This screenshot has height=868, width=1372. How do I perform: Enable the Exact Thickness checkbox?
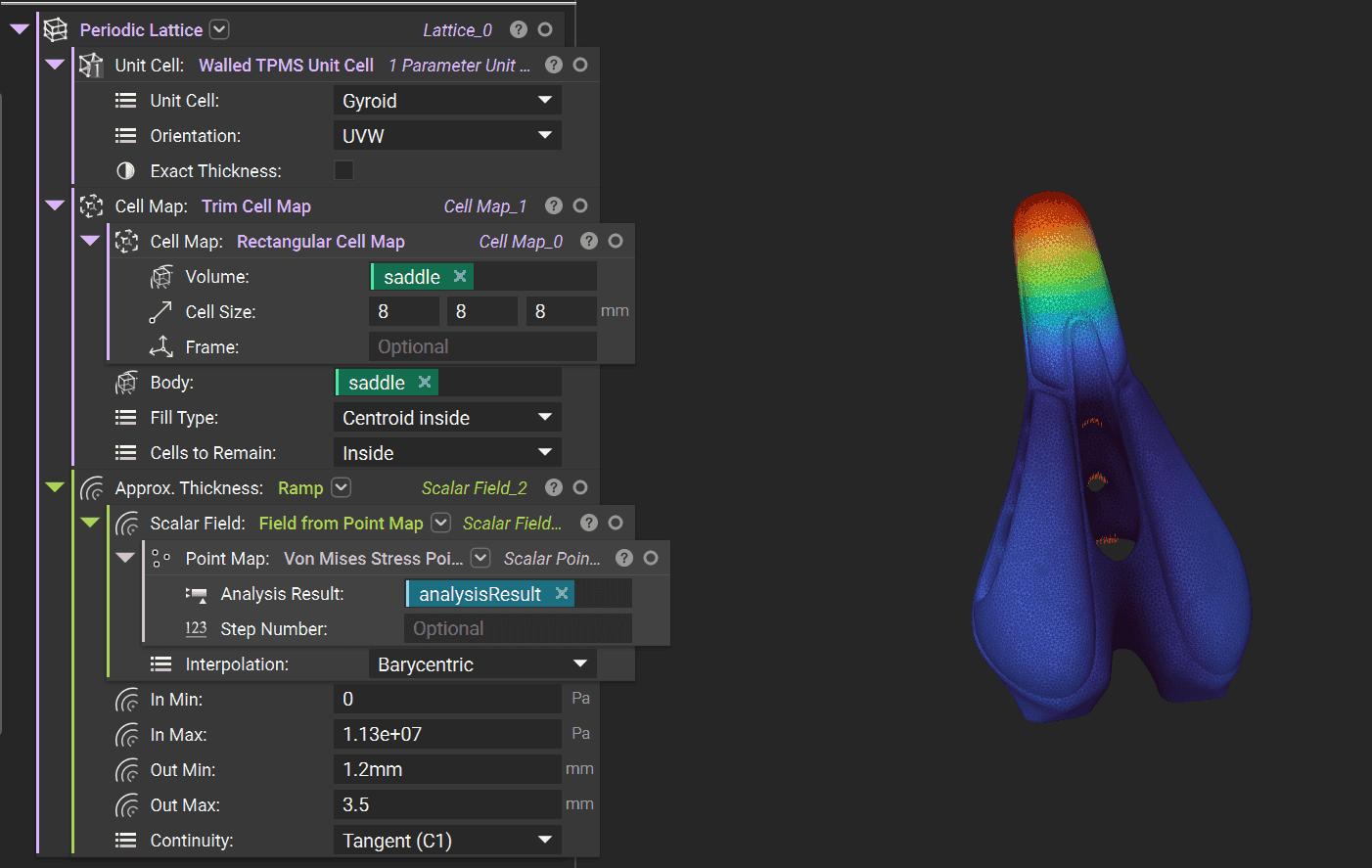tap(343, 170)
